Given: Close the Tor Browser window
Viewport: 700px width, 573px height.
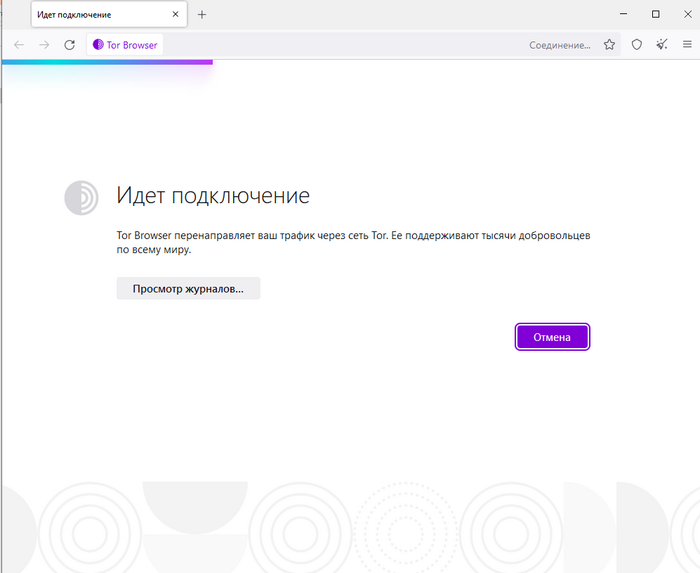Looking at the screenshot, I should point(688,14).
